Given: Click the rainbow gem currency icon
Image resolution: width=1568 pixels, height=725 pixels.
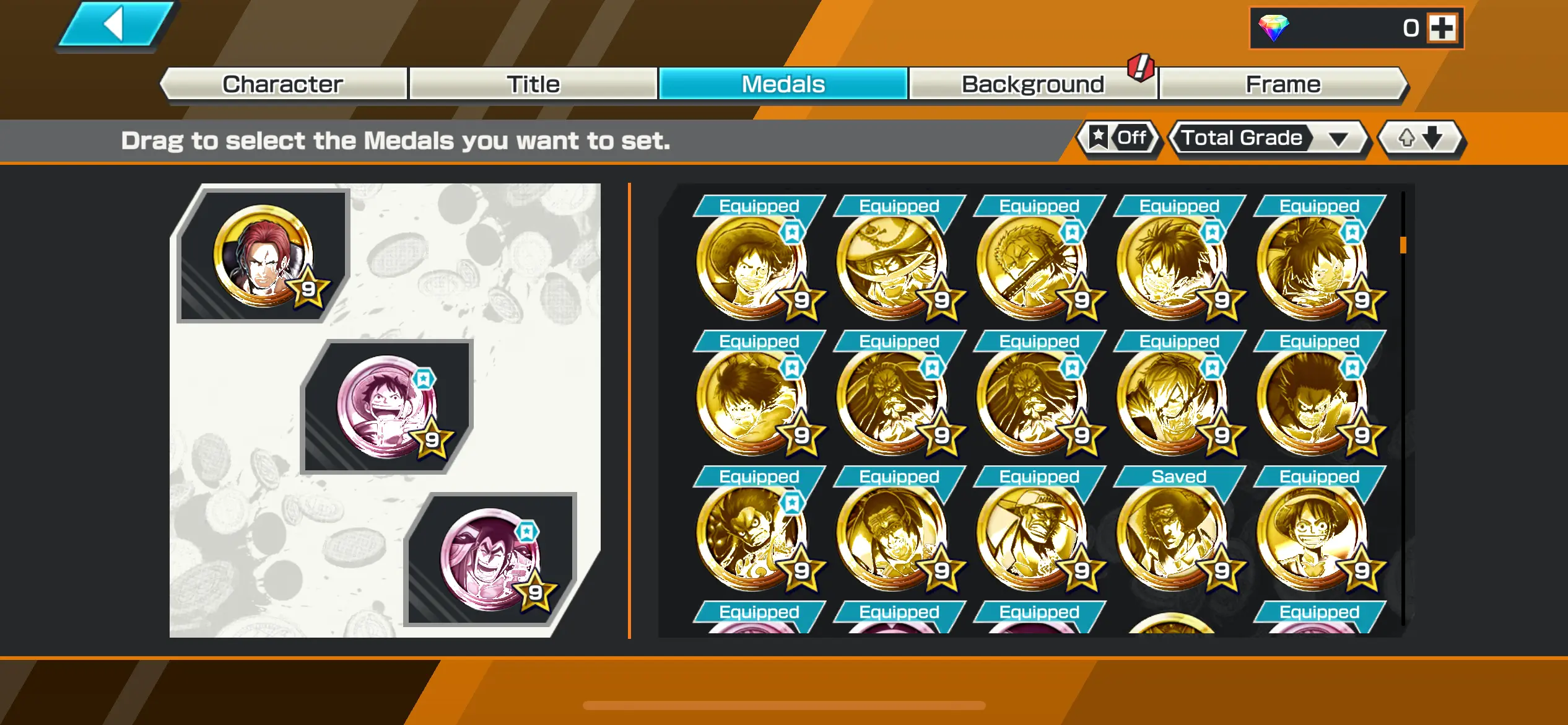Looking at the screenshot, I should [x=1273, y=28].
